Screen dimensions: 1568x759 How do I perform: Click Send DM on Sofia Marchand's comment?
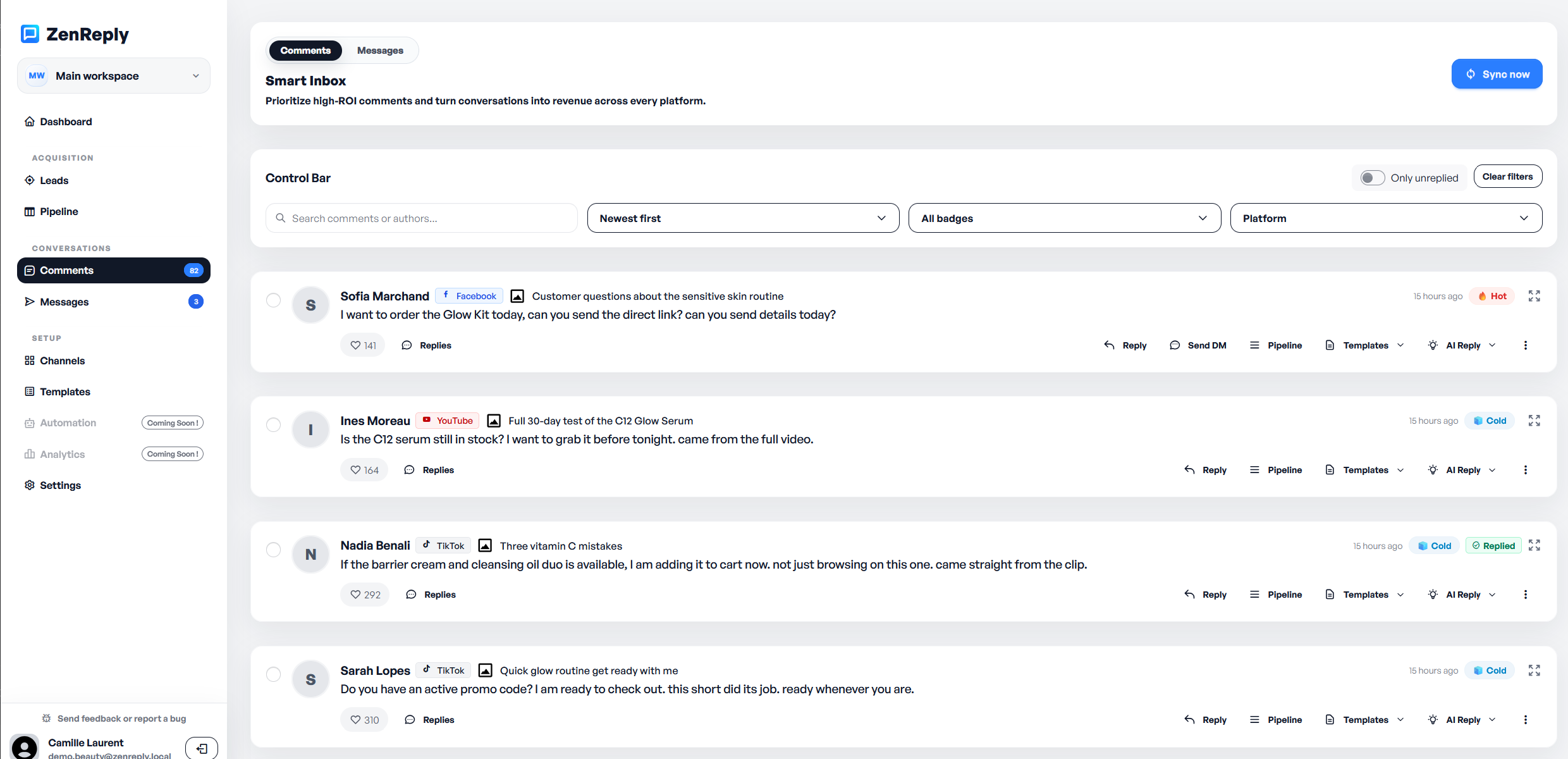pyautogui.click(x=1197, y=345)
